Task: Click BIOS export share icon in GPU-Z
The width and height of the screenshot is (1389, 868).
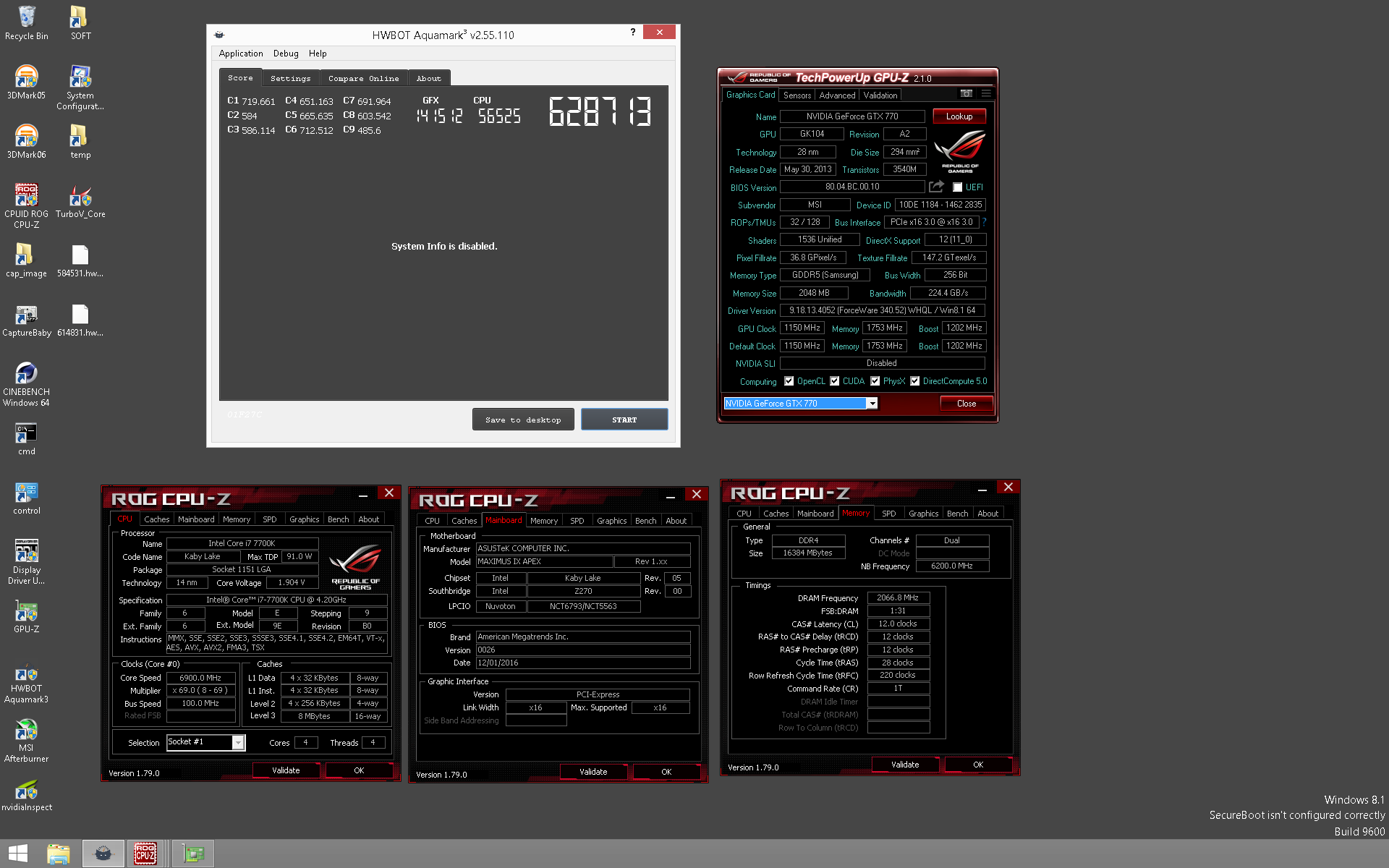Action: click(937, 187)
